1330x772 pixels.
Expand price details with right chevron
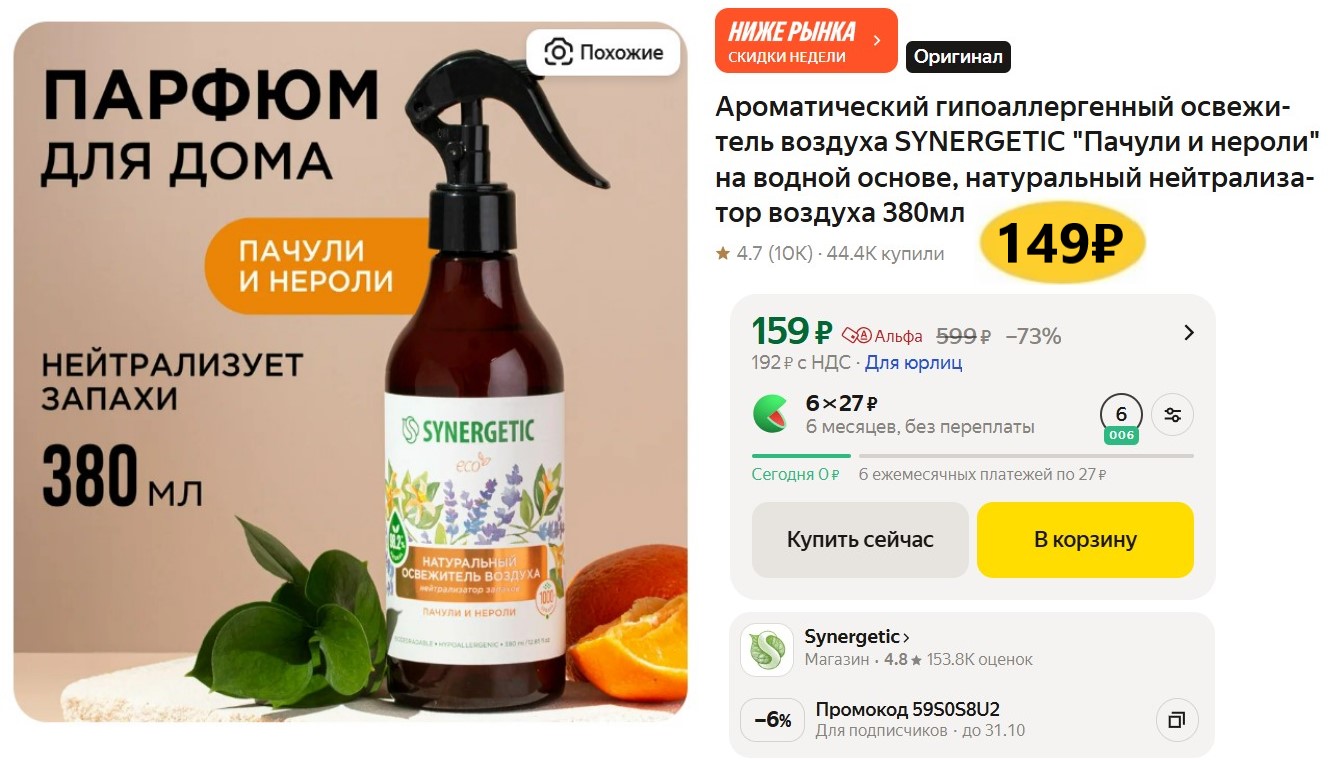point(1189,333)
